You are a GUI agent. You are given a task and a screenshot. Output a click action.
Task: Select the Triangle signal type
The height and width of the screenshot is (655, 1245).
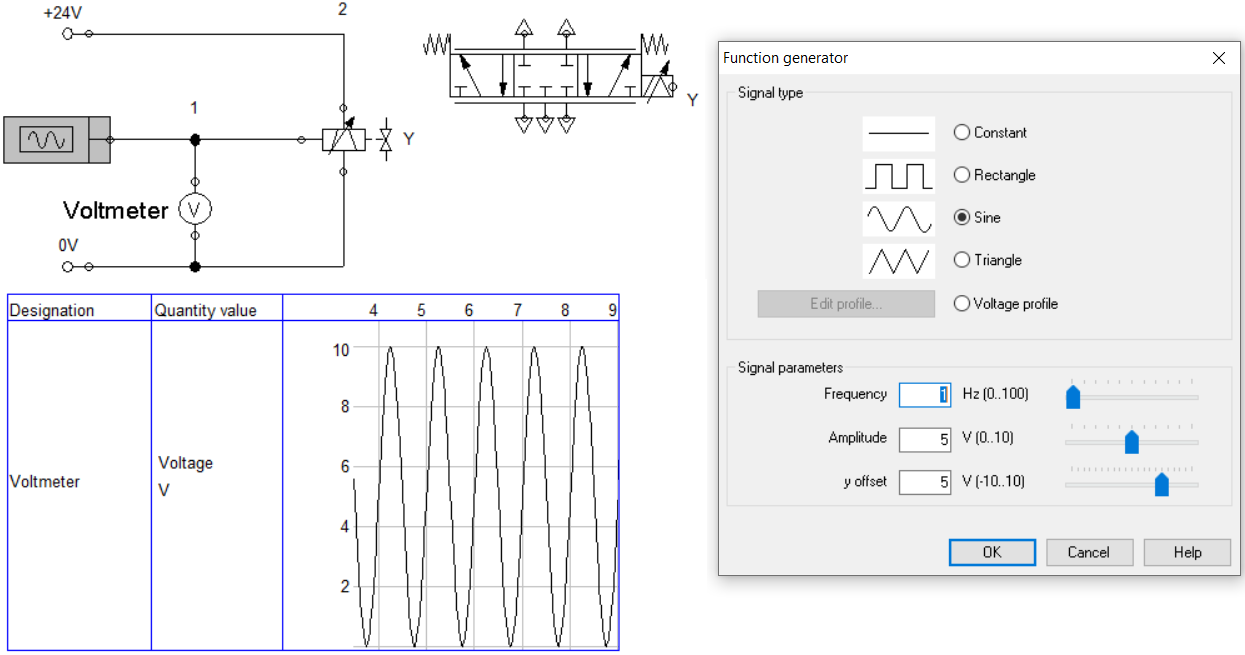(962, 260)
